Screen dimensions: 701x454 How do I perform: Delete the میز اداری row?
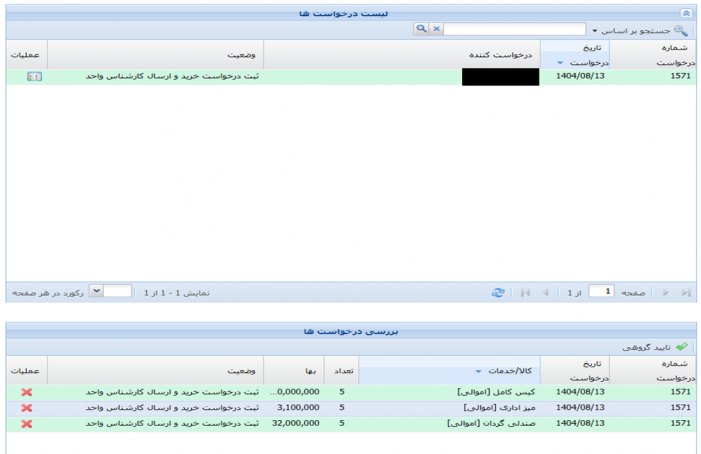click(x=26, y=408)
